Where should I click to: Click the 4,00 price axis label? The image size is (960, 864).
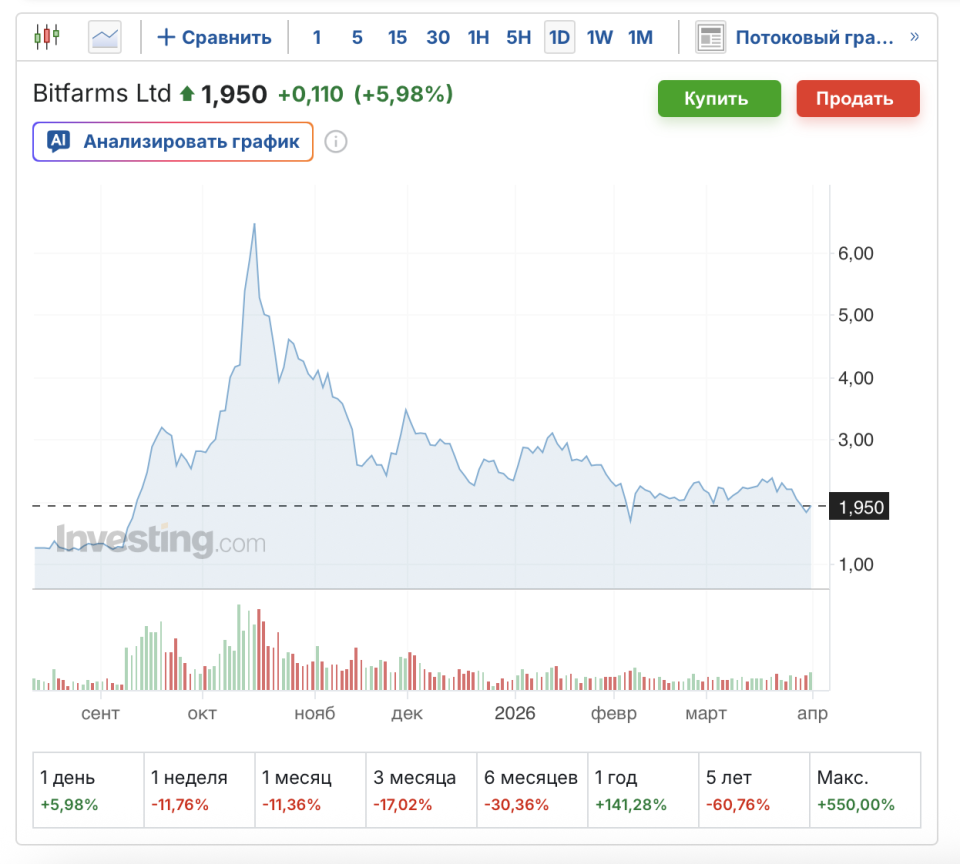(855, 378)
